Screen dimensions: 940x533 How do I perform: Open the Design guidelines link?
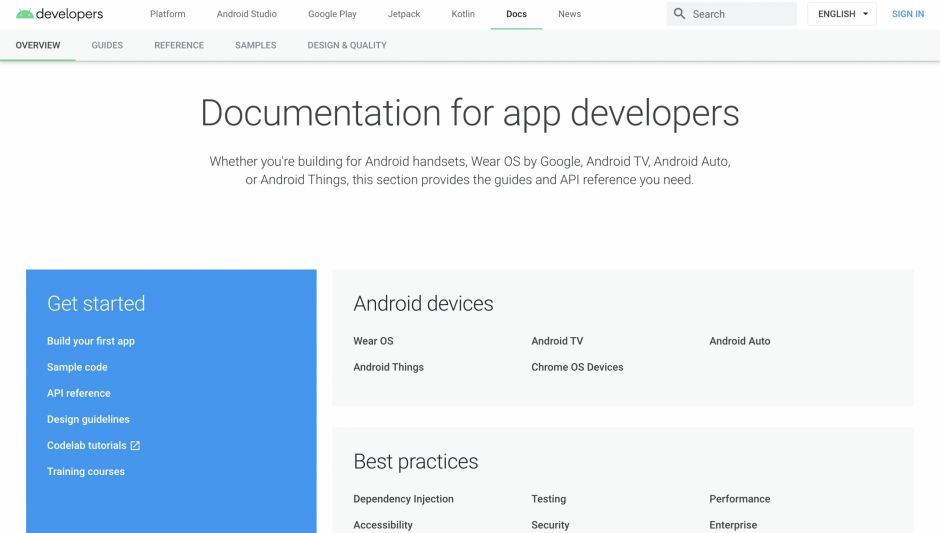pos(88,419)
